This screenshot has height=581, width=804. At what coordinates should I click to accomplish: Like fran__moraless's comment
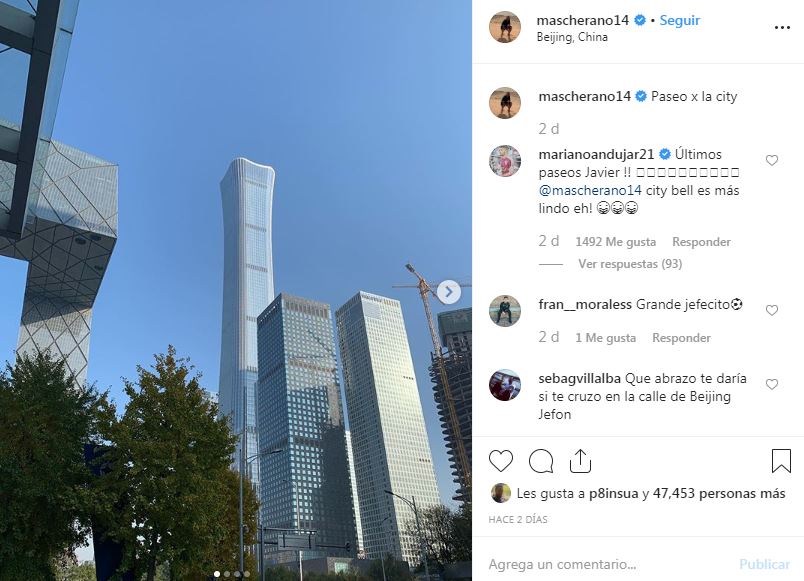click(x=772, y=310)
